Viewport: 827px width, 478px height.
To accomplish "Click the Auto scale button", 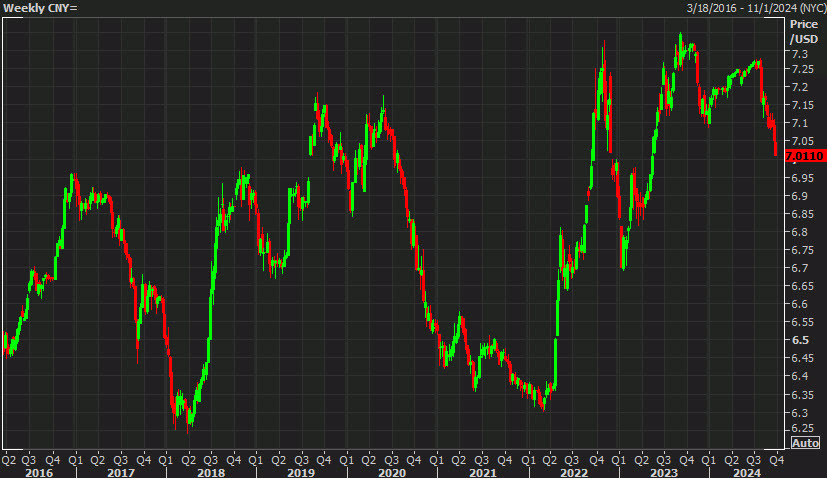I will 805,443.
